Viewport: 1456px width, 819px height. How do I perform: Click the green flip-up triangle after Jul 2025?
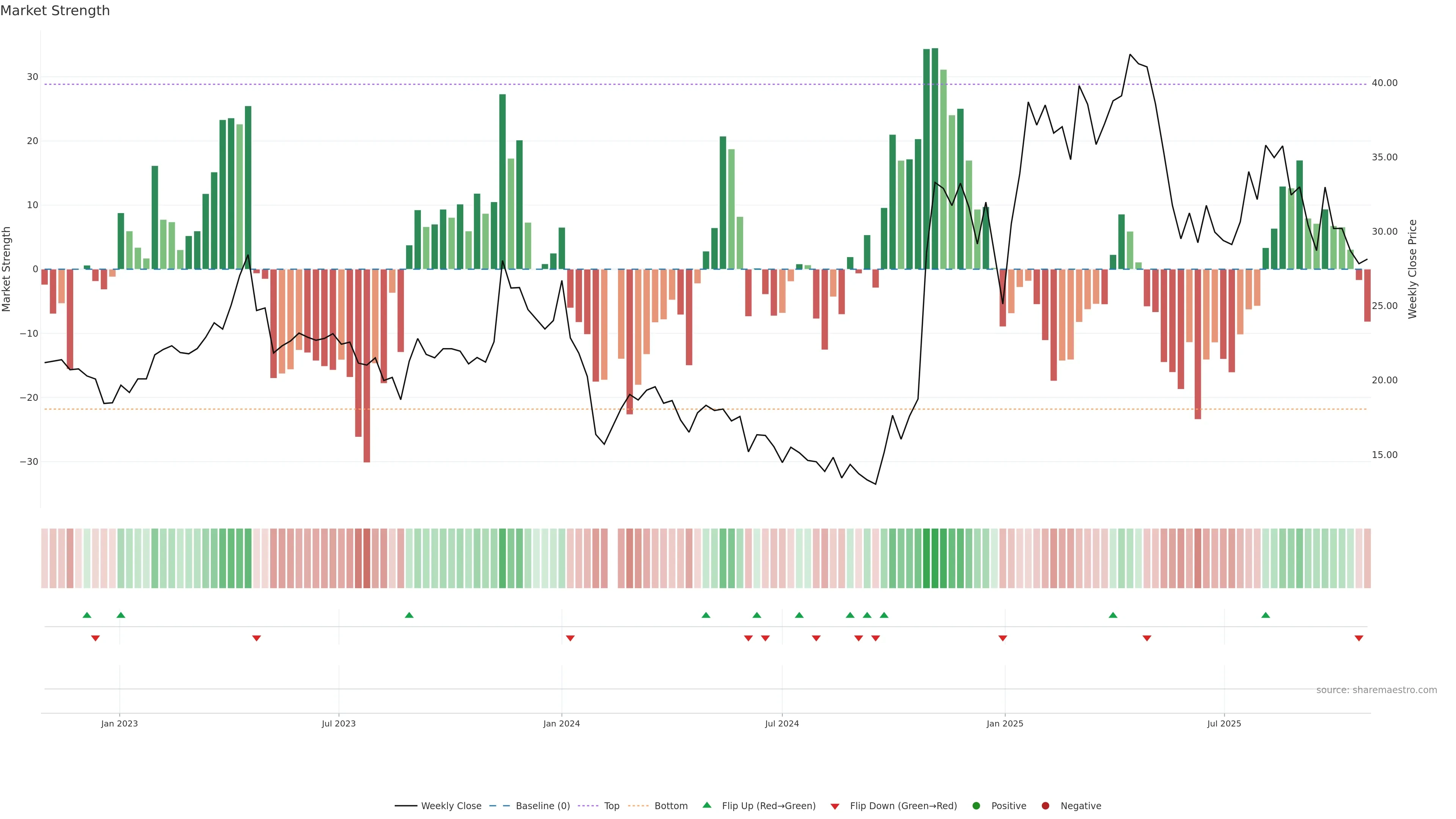tap(1266, 615)
